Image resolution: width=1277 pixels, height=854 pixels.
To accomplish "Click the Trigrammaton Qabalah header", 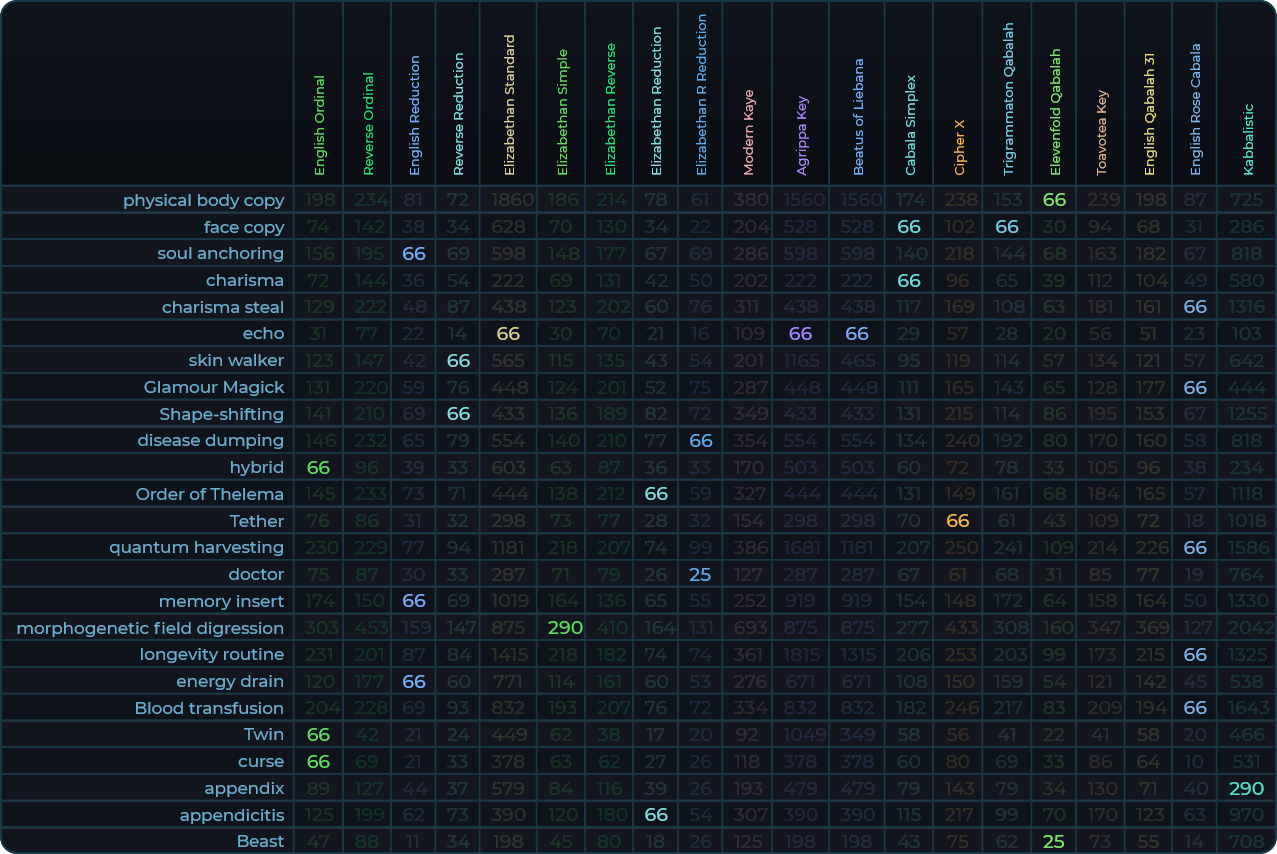I will point(1008,100).
